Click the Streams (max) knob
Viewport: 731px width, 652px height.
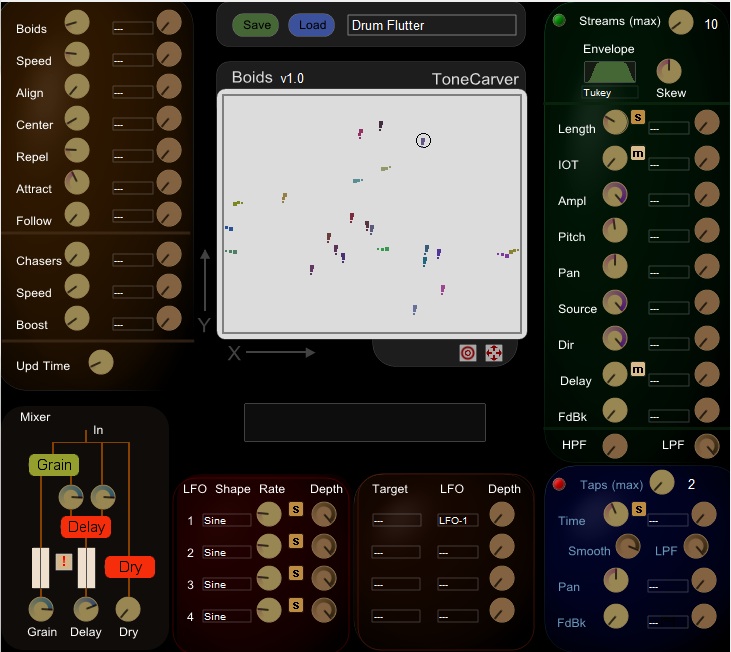(681, 22)
